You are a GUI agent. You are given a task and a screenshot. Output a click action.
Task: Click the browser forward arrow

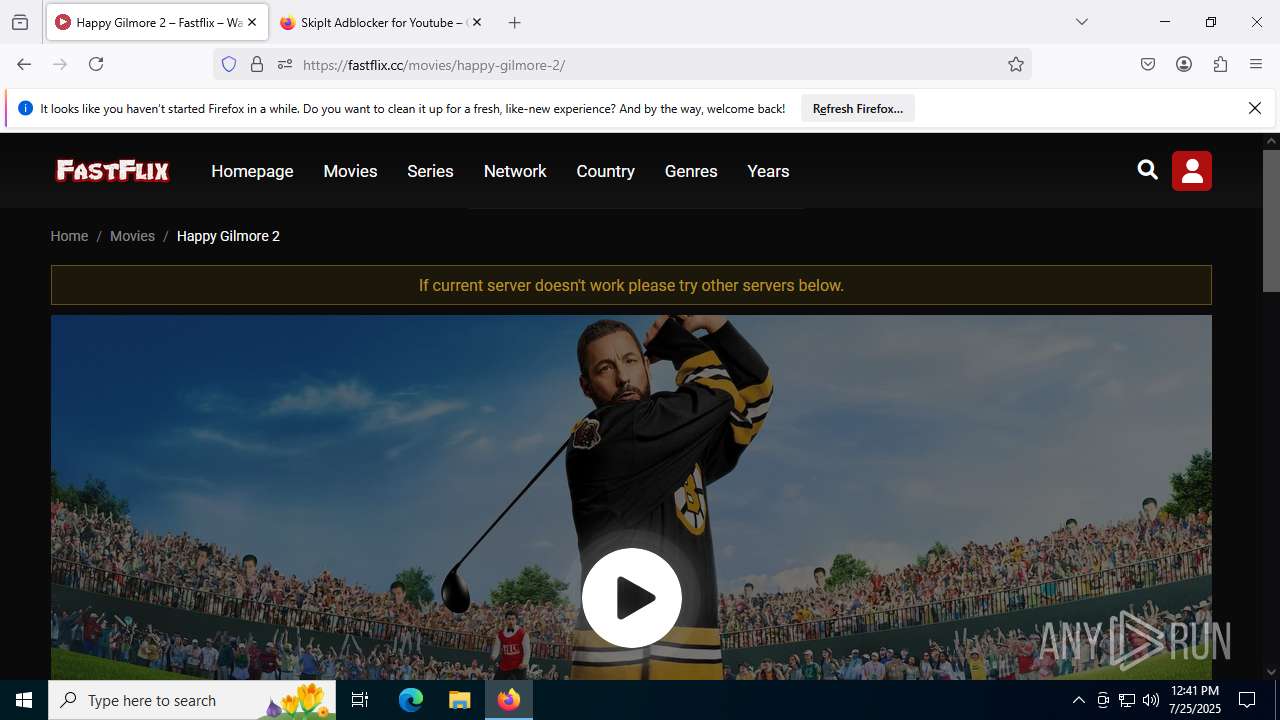[x=60, y=64]
